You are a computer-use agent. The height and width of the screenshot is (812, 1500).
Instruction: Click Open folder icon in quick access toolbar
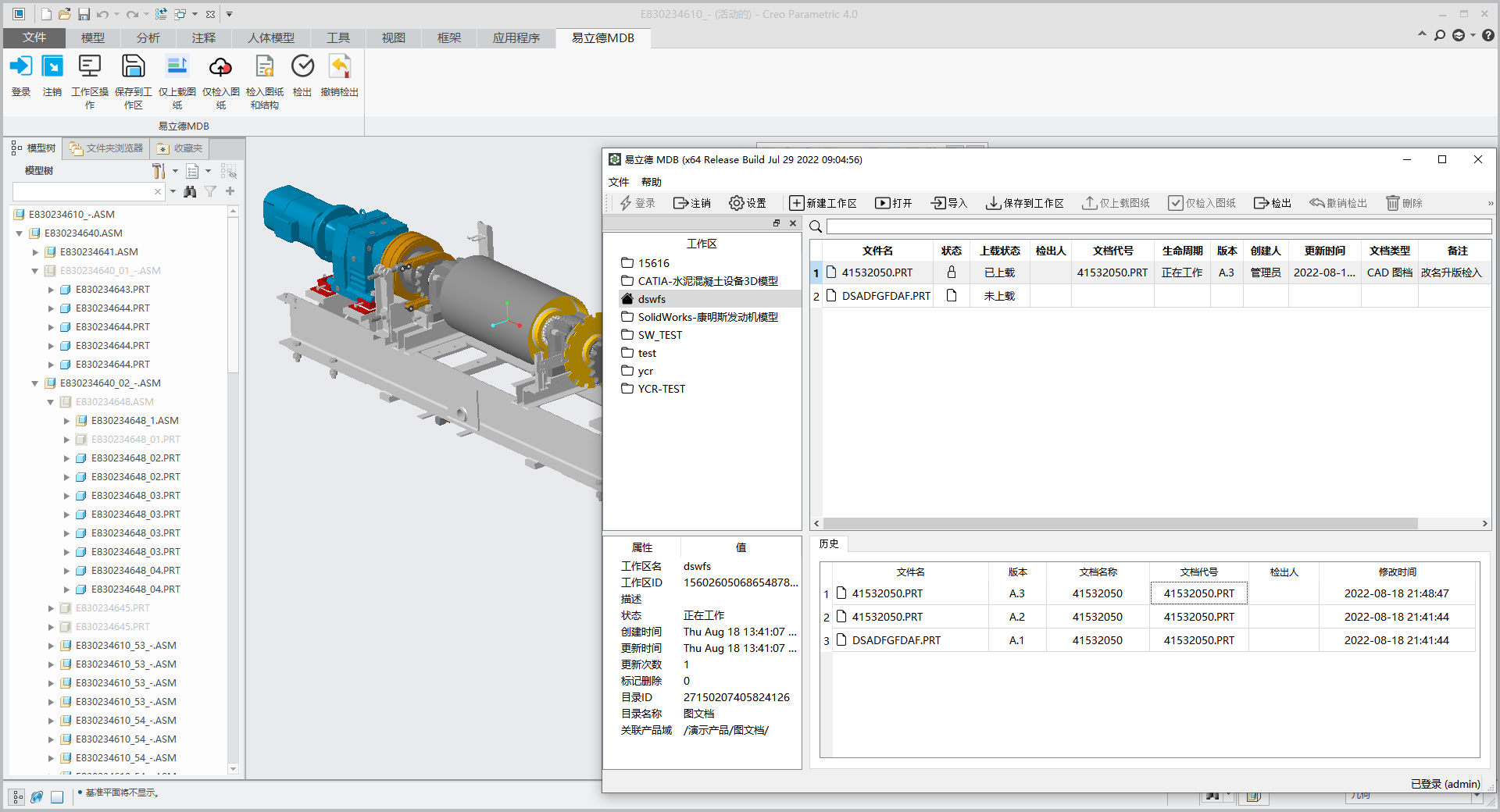[65, 14]
